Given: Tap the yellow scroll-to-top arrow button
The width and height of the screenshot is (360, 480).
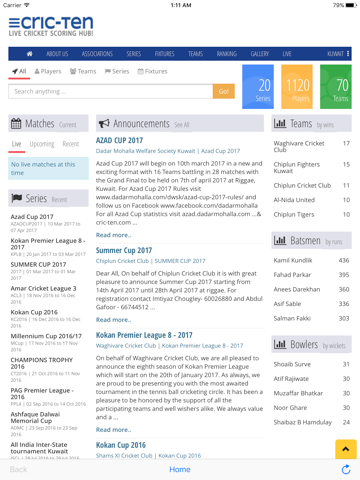Looking at the screenshot, I should [346, 449].
